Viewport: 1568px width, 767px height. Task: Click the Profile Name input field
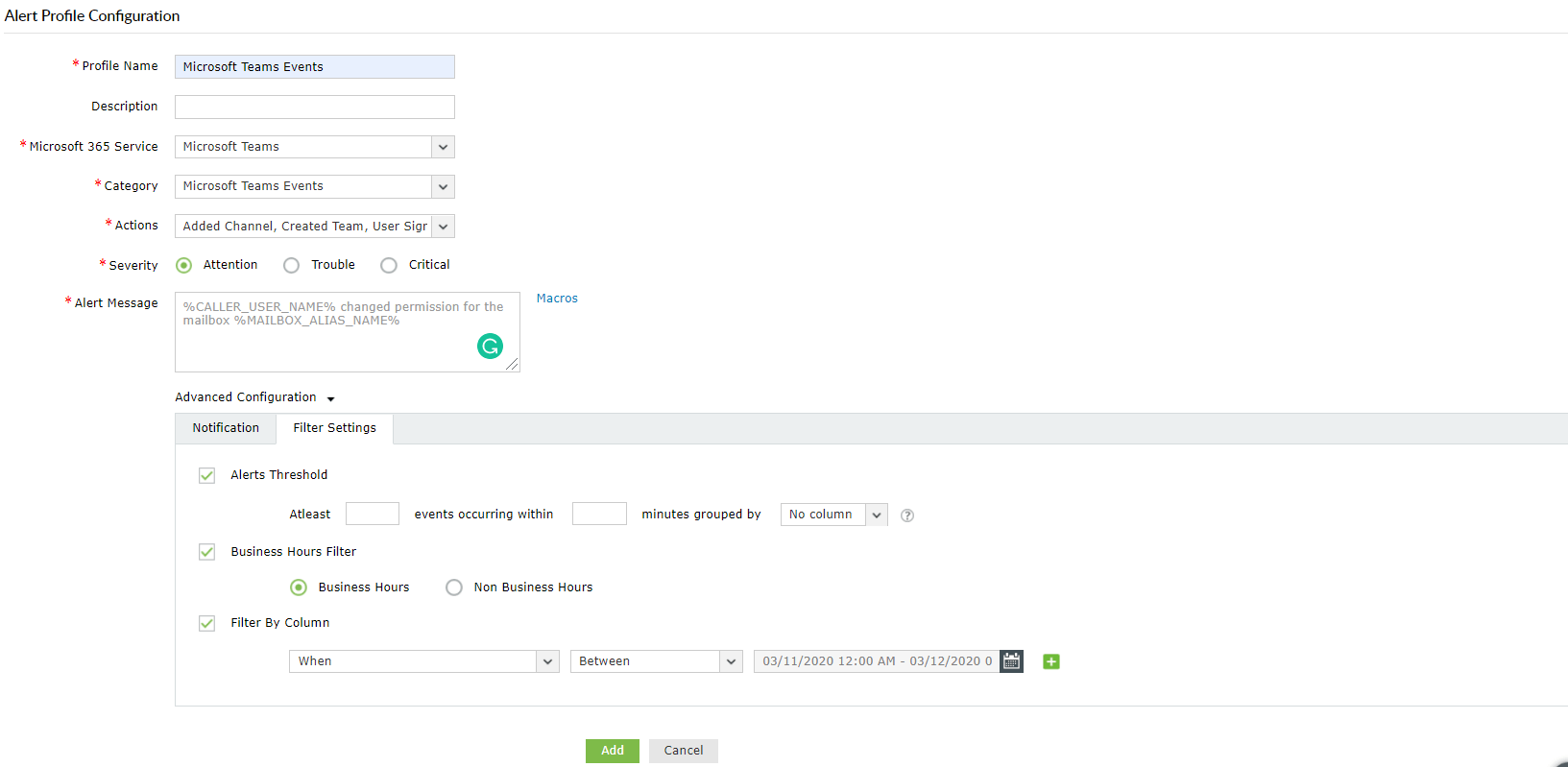[x=315, y=67]
